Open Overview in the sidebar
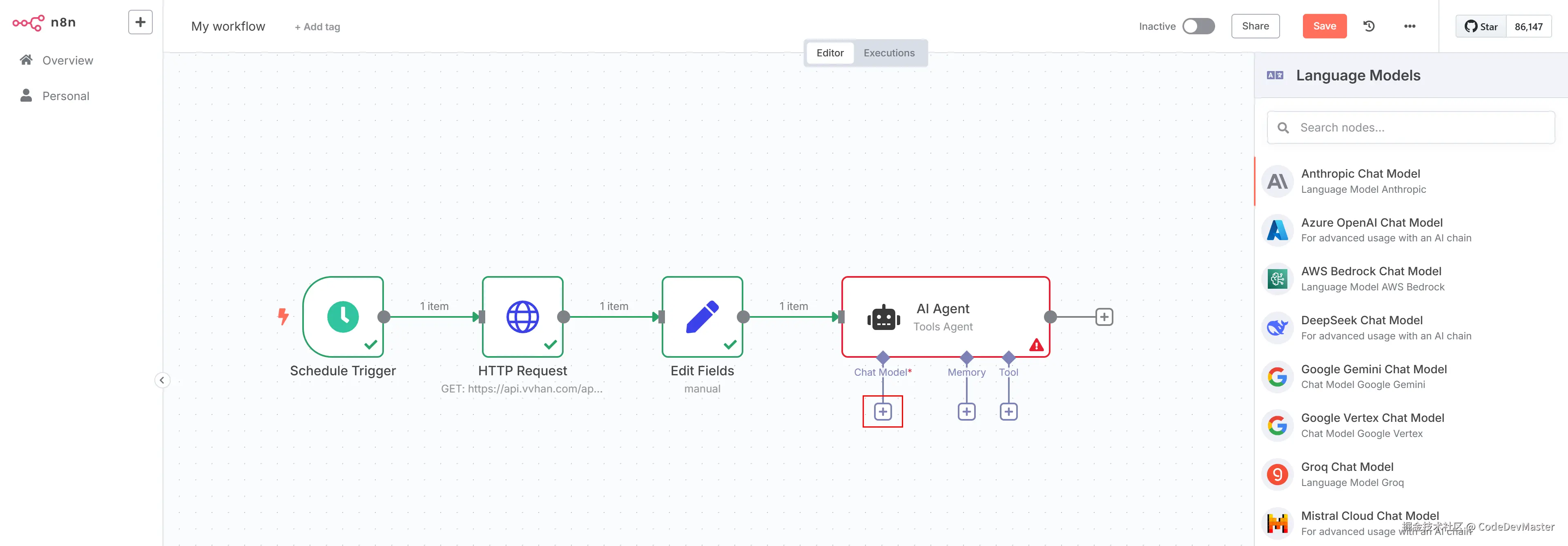The image size is (1568, 546). coord(67,60)
